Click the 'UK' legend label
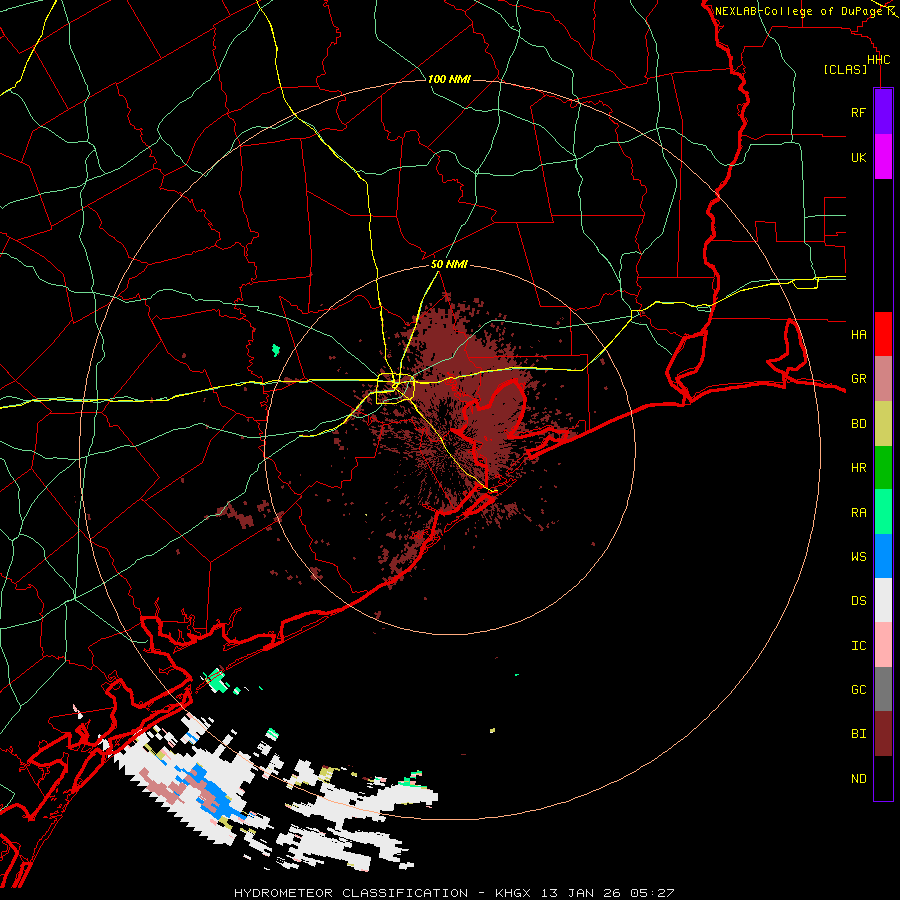 pyautogui.click(x=858, y=157)
